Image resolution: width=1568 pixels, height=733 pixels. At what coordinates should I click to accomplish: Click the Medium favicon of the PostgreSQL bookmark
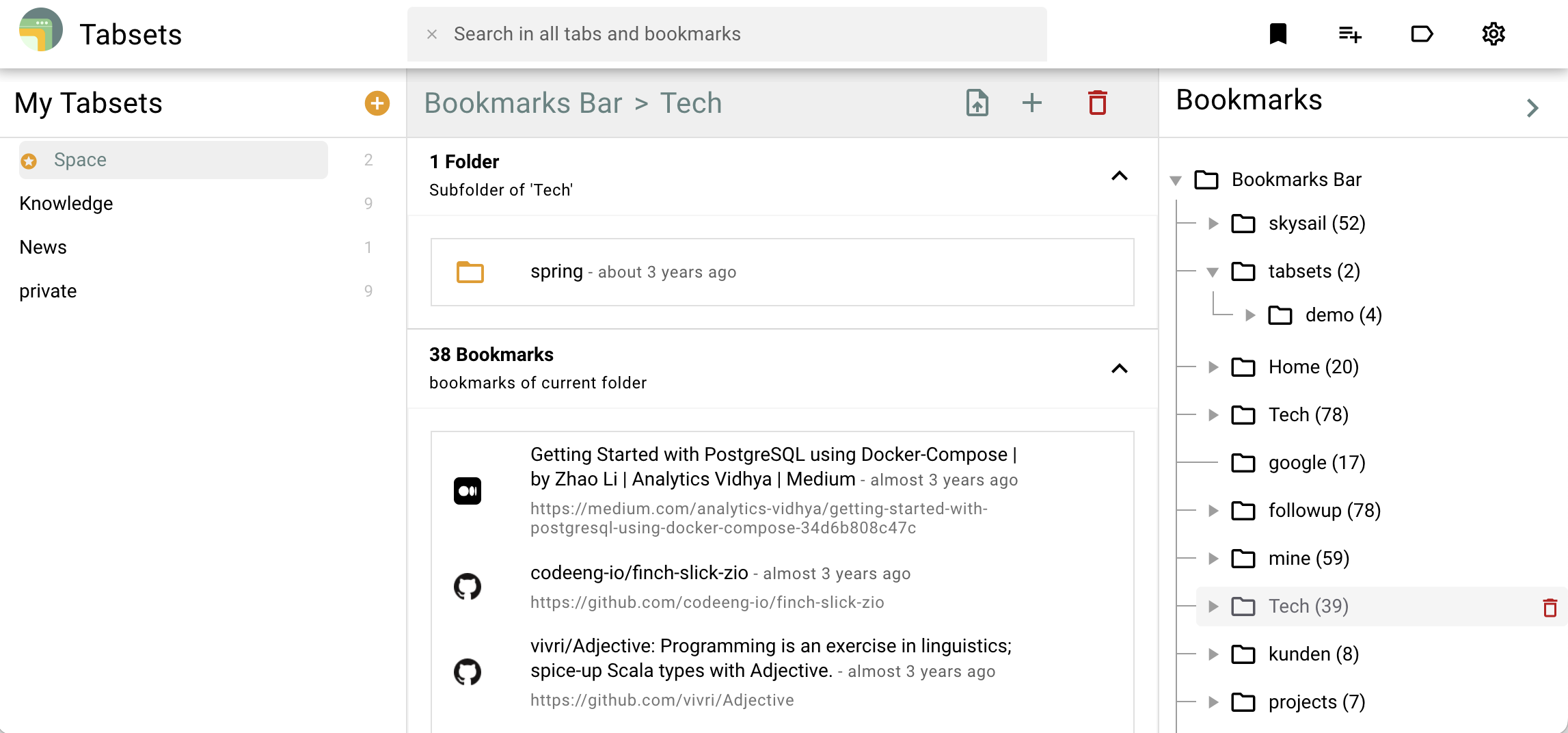(468, 491)
